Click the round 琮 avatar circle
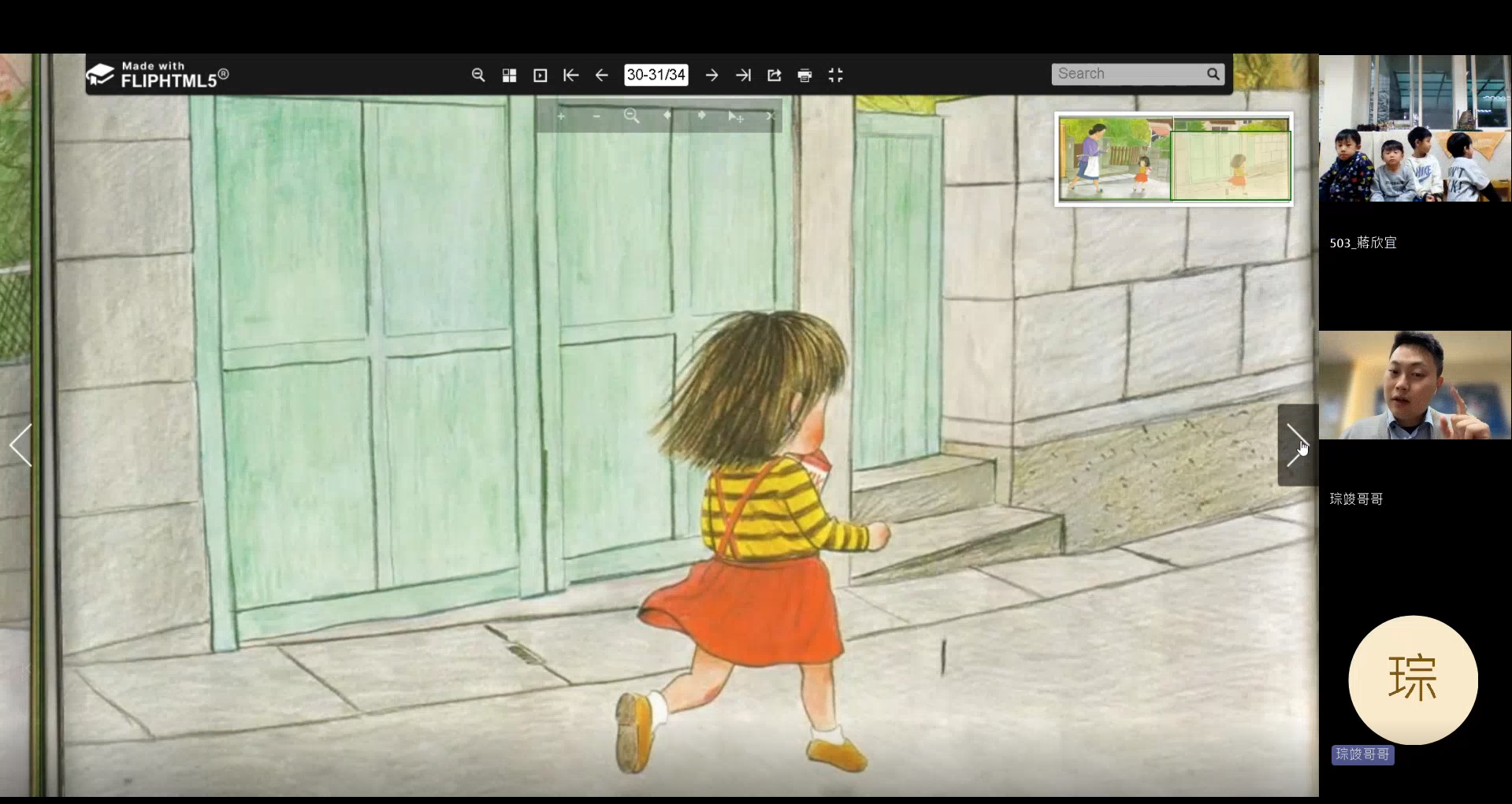The height and width of the screenshot is (804, 1512). 1413,680
